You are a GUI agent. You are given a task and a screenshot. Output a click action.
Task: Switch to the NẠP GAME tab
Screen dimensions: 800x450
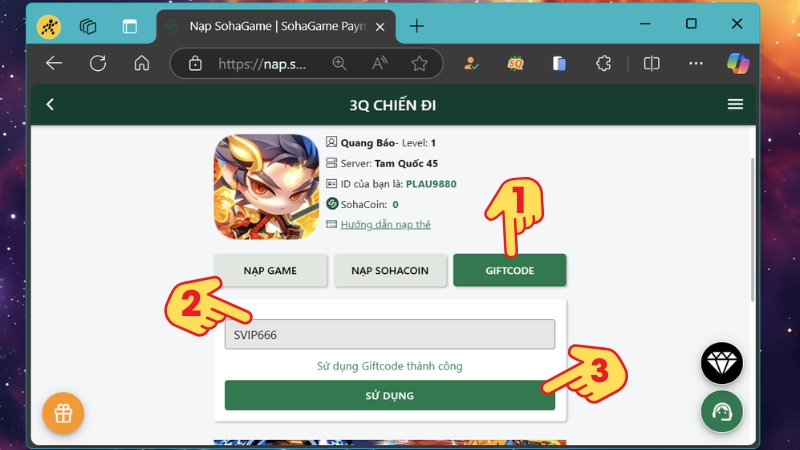coord(270,270)
